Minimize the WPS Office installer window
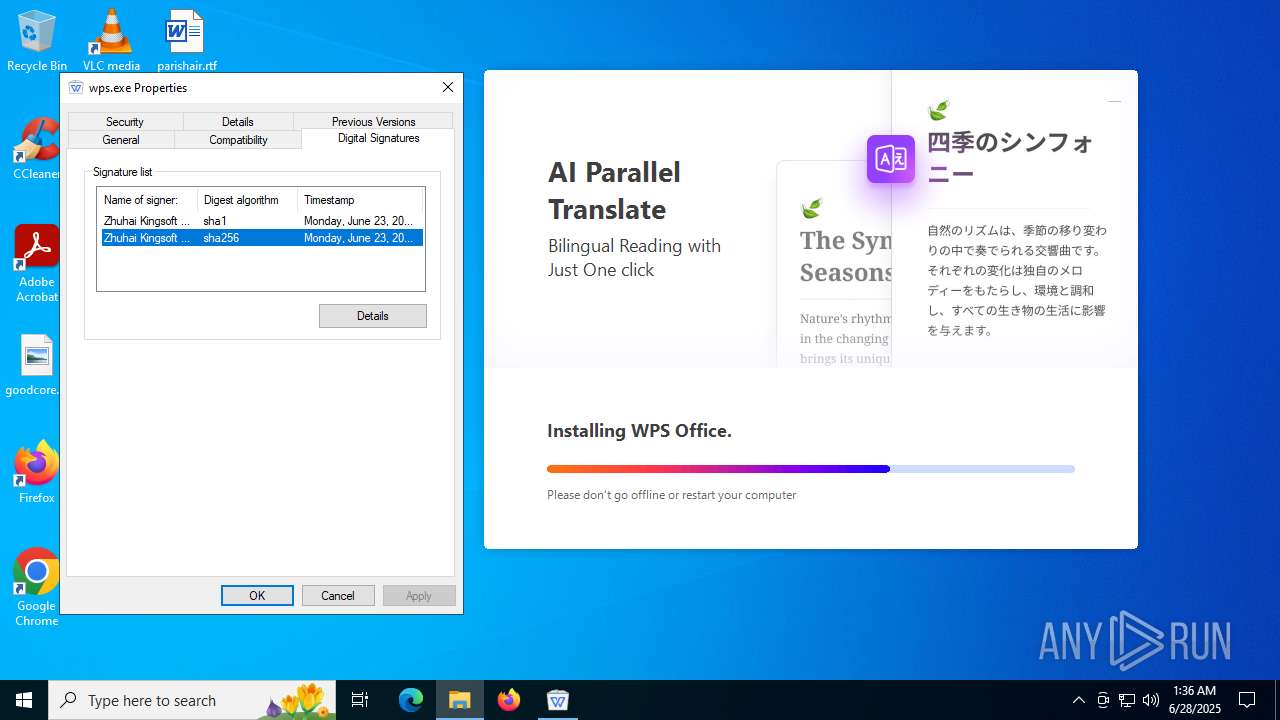This screenshot has height=720, width=1280. (1115, 101)
